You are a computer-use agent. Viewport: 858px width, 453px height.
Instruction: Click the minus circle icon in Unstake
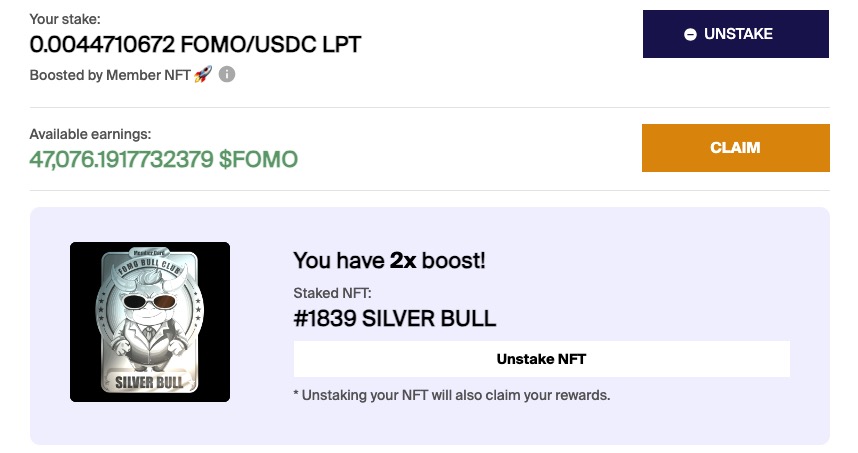point(690,34)
